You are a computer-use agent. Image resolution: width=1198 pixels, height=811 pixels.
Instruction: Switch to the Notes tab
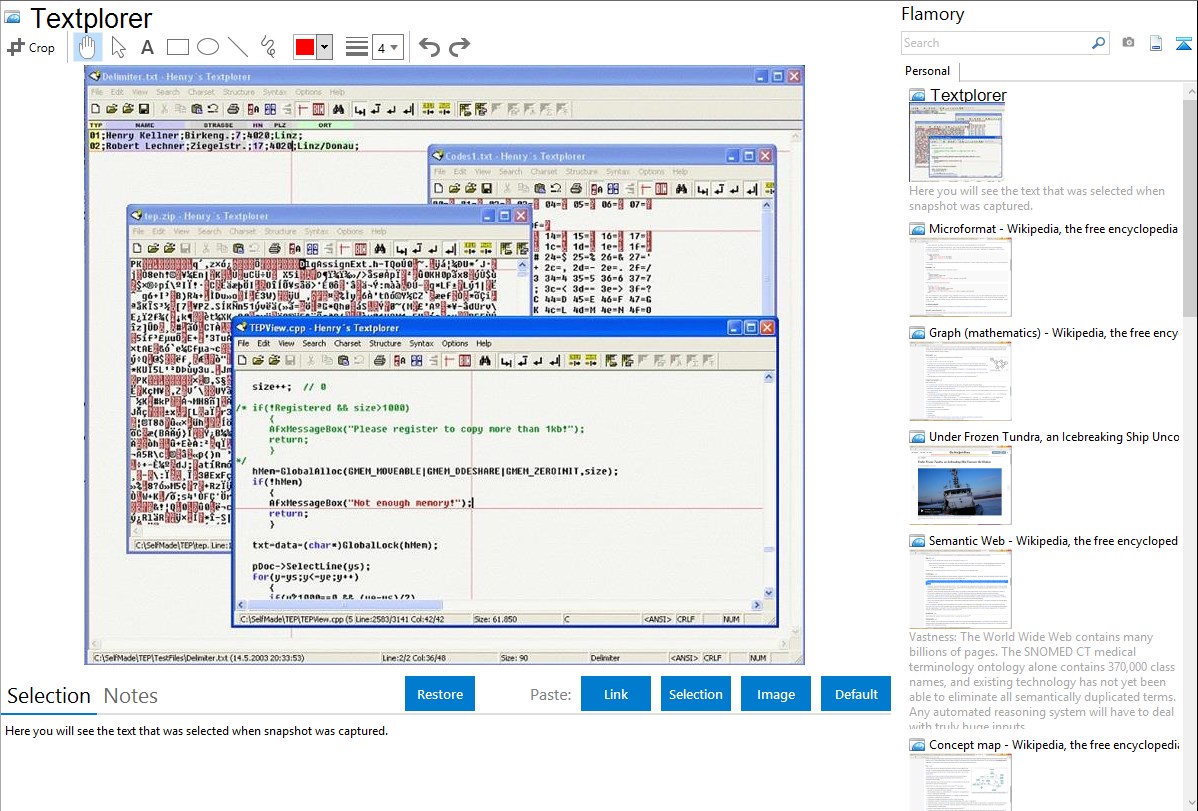coord(131,696)
